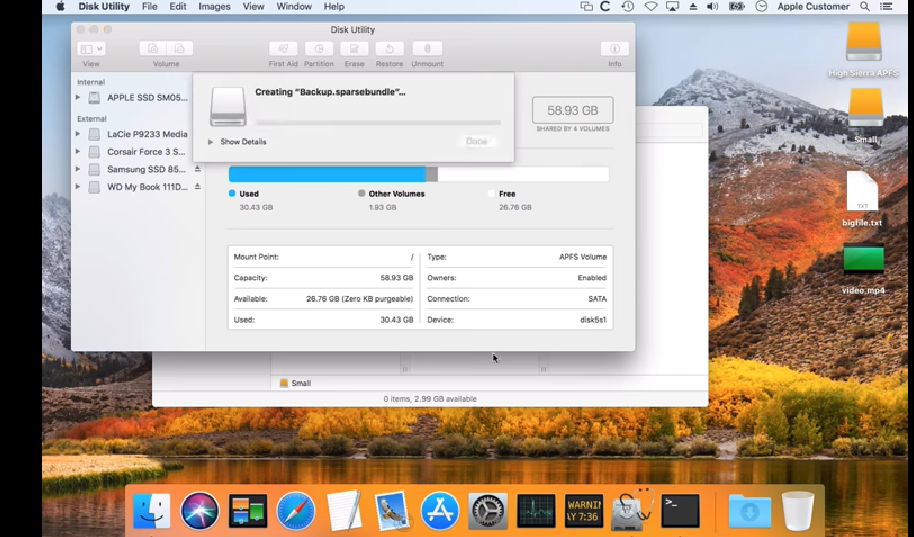
Task: Open the bigfile.txt desktop file
Action: pyautogui.click(x=862, y=193)
